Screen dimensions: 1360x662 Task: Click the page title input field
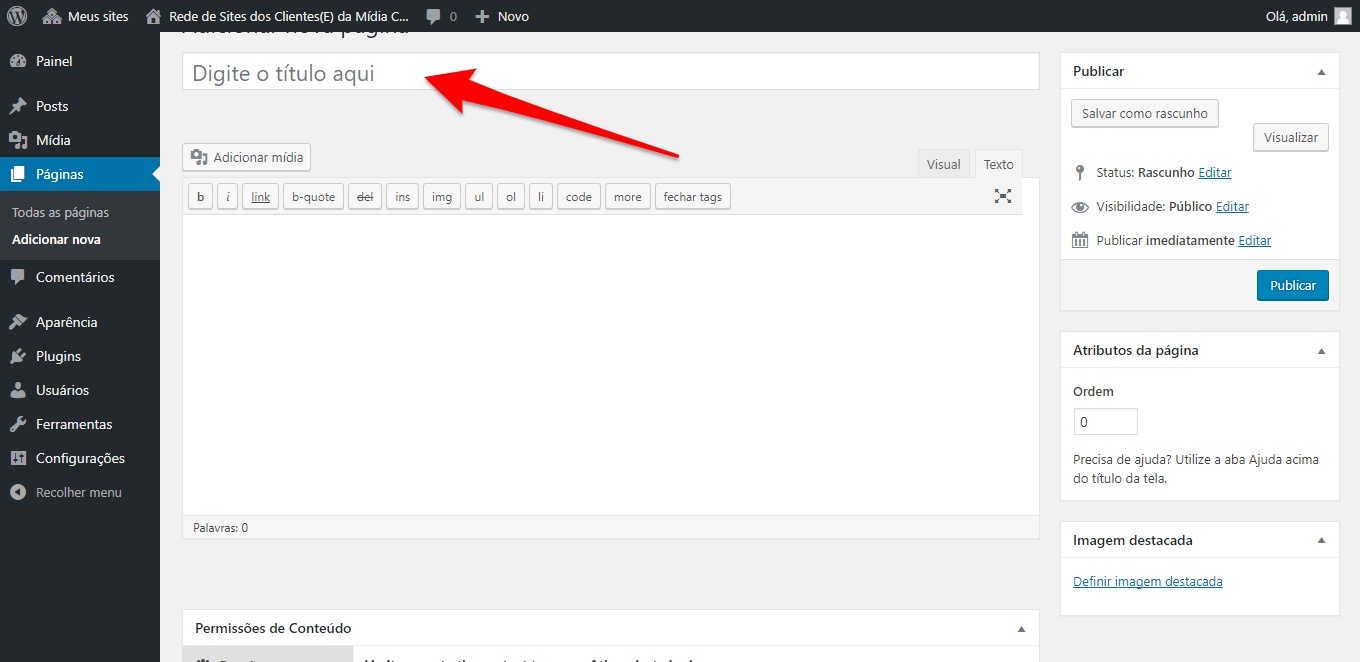point(610,73)
